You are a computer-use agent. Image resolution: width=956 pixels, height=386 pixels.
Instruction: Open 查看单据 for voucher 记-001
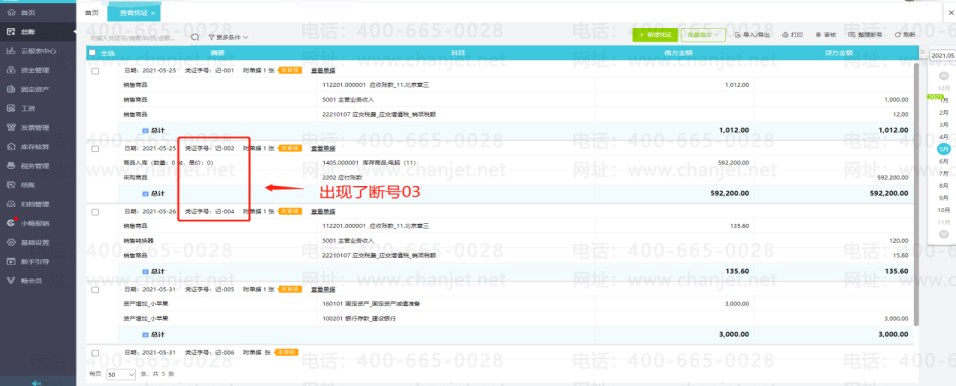(x=323, y=71)
